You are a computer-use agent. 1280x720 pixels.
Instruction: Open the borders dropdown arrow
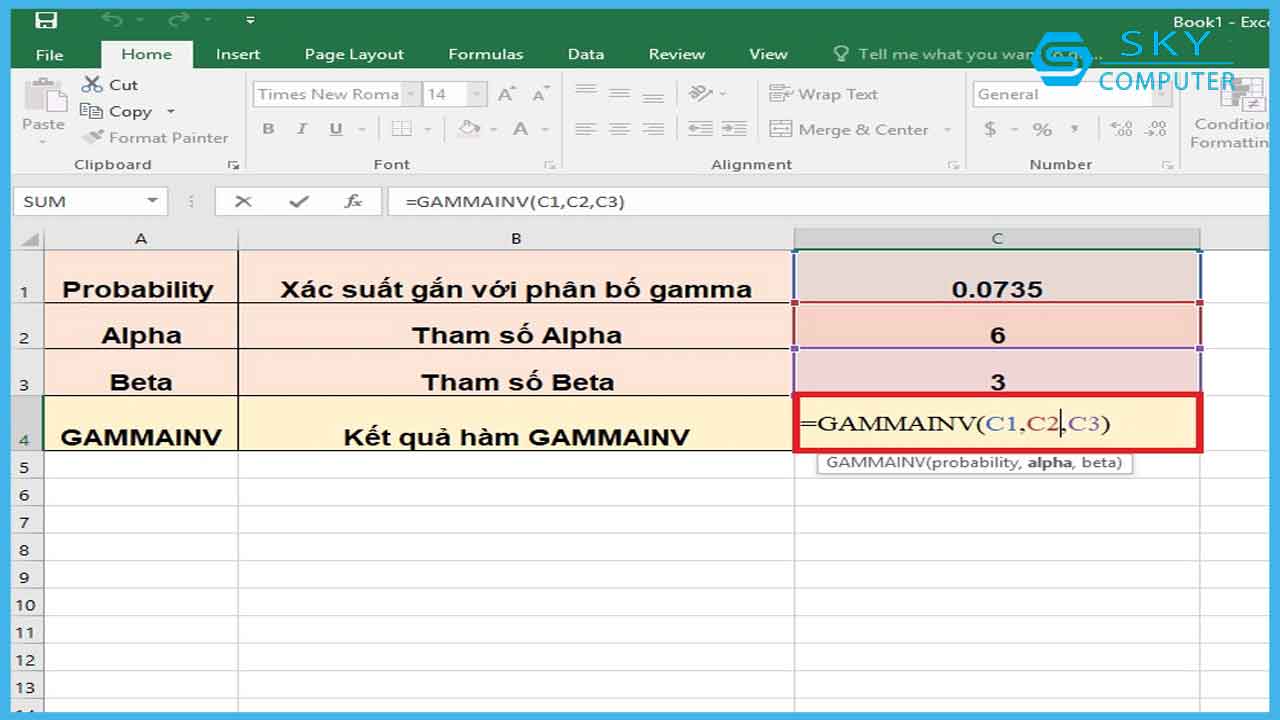428,129
